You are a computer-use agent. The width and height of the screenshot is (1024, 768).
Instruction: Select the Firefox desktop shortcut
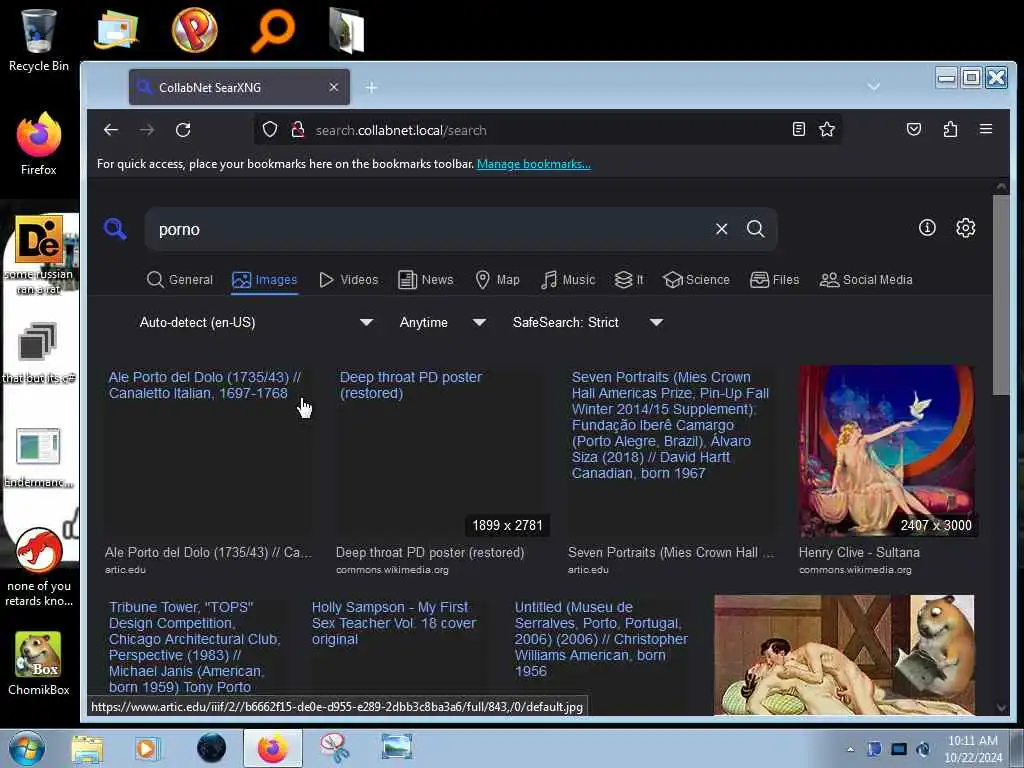point(39,144)
